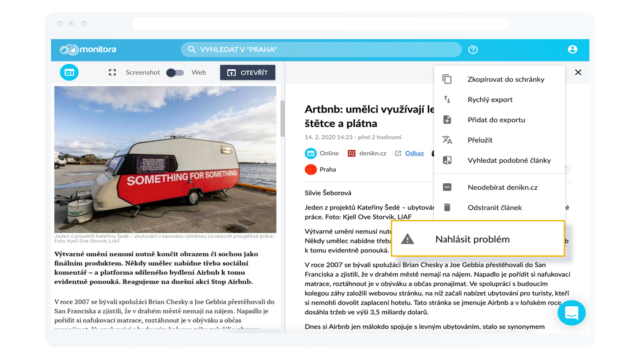Open the user account profile icon
Screen dimensions: 640x360
(x=572, y=49)
